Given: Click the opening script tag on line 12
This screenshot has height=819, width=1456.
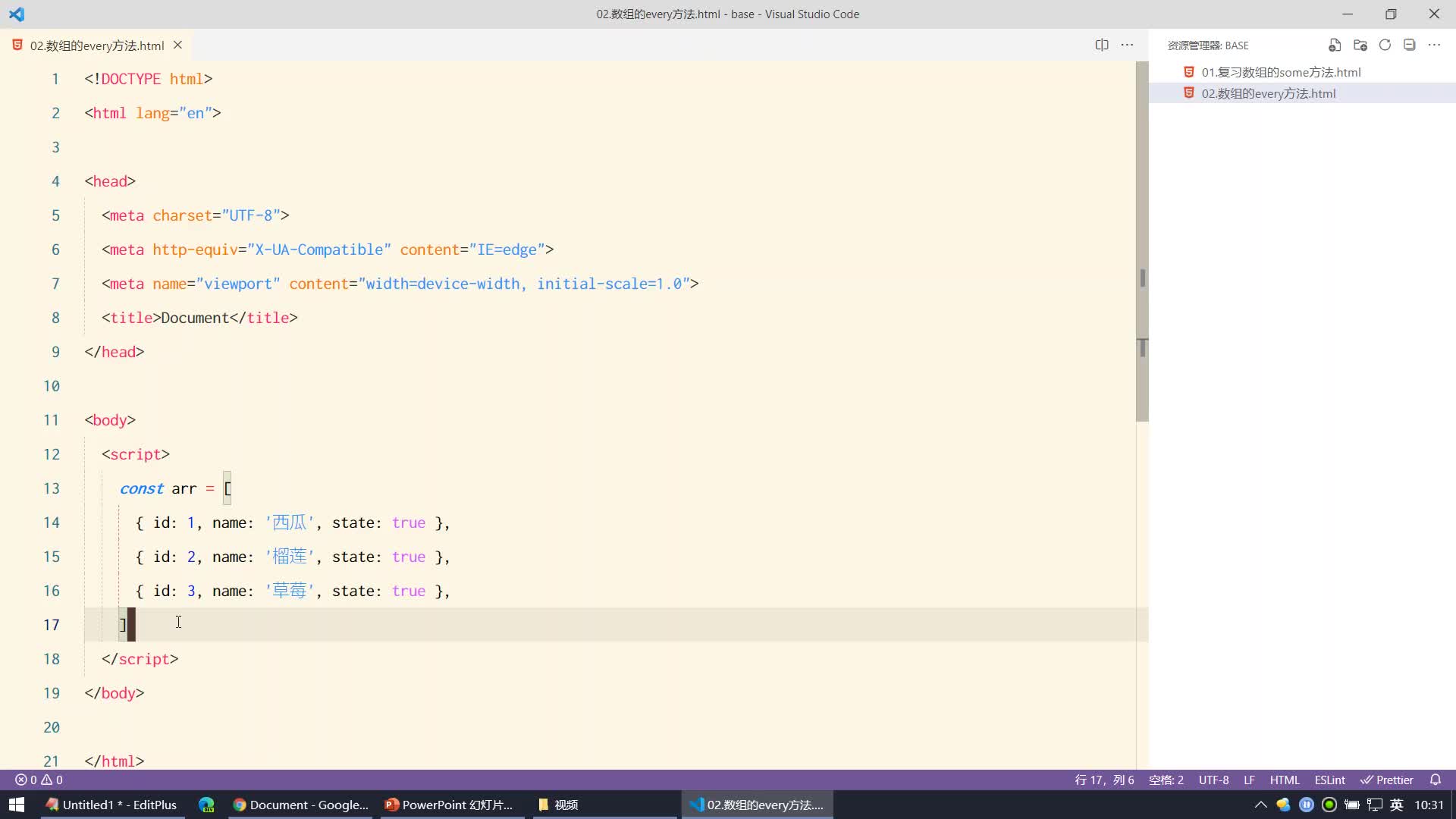Looking at the screenshot, I should pos(136,454).
